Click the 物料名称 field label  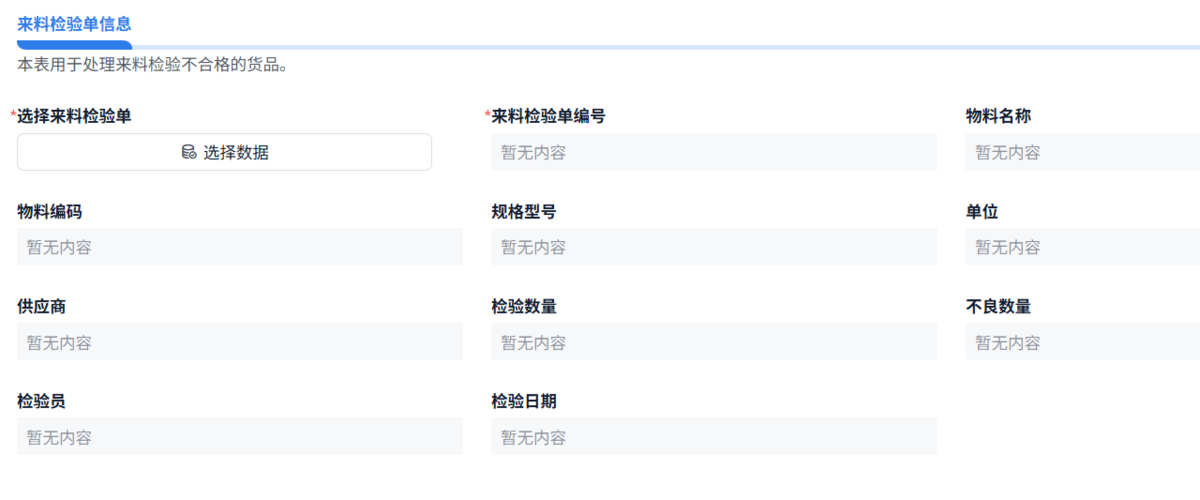pos(998,116)
